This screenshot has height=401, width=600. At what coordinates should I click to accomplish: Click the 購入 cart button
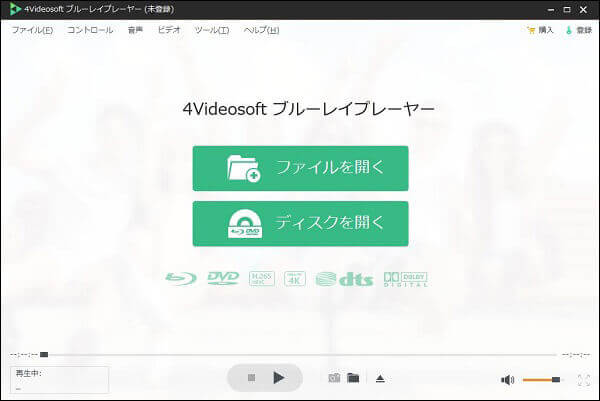pyautogui.click(x=540, y=30)
